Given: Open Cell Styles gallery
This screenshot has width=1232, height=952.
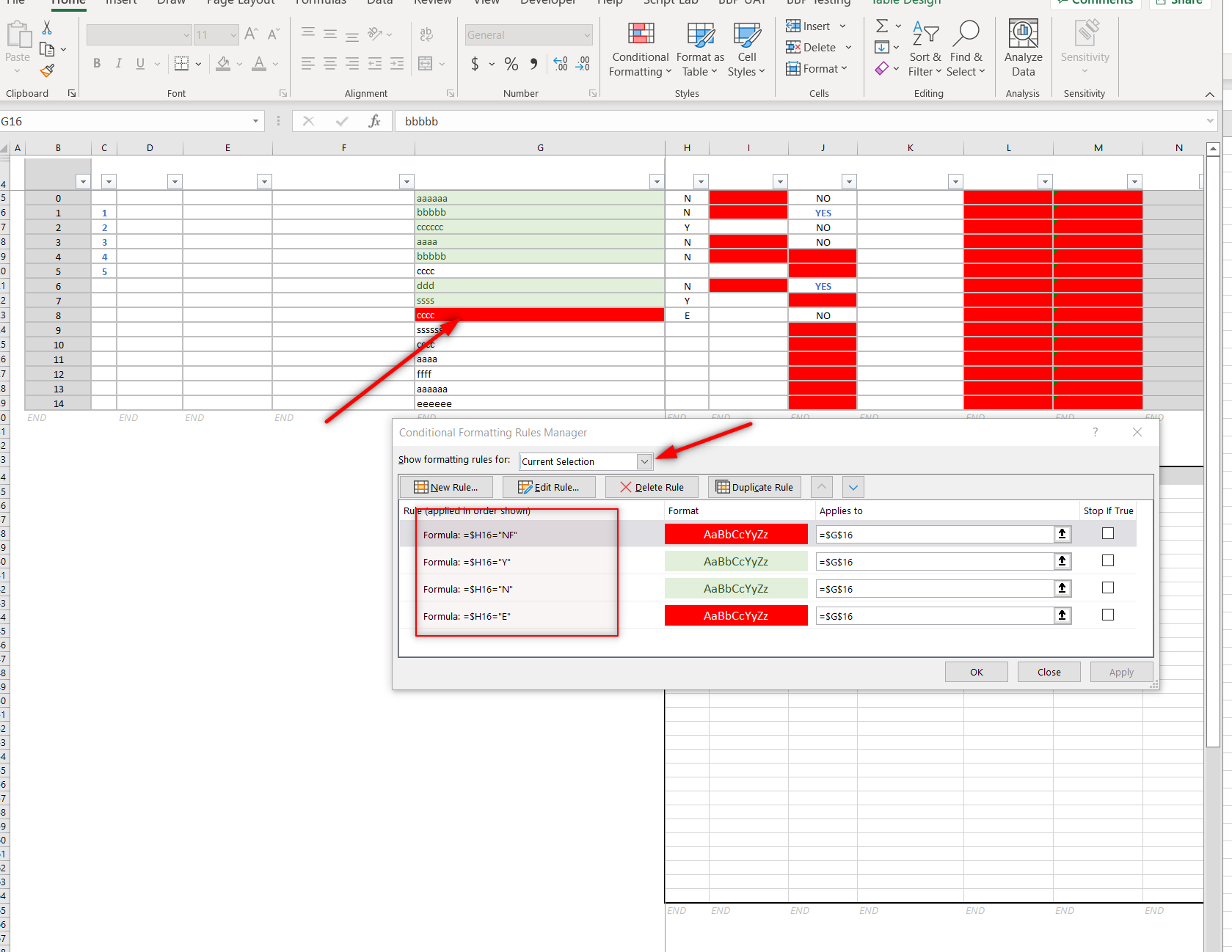Looking at the screenshot, I should [x=746, y=48].
